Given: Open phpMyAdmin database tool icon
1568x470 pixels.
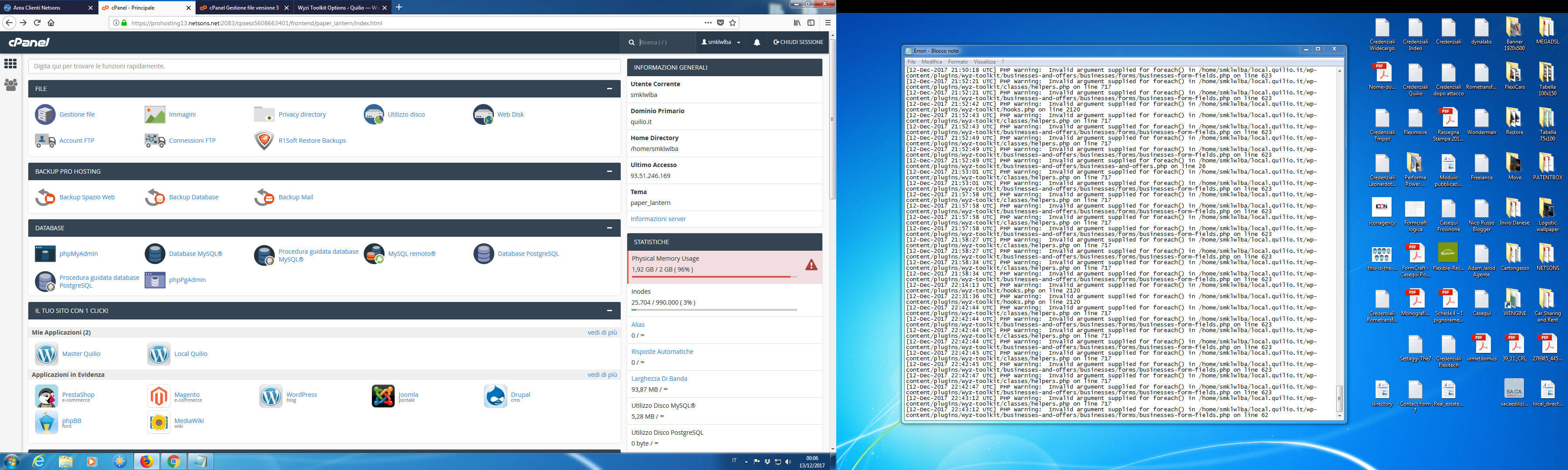Looking at the screenshot, I should [46, 254].
